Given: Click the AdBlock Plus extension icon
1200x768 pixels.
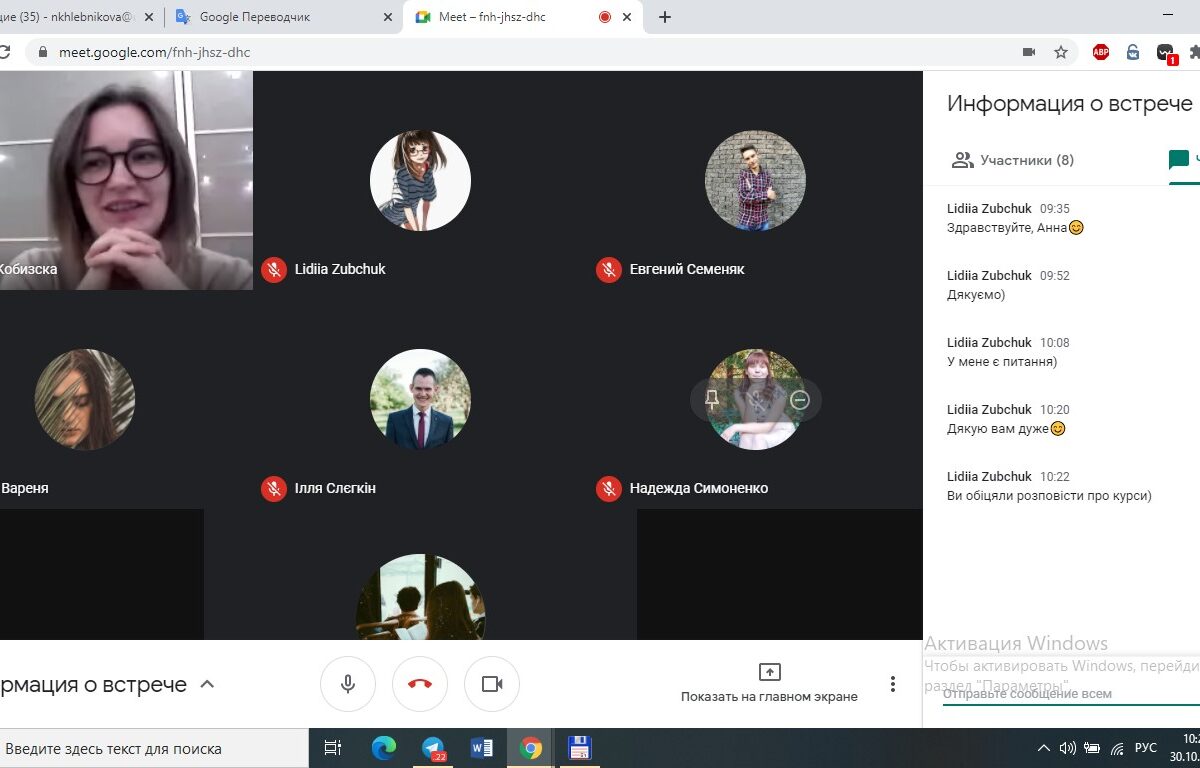Looking at the screenshot, I should (1101, 52).
